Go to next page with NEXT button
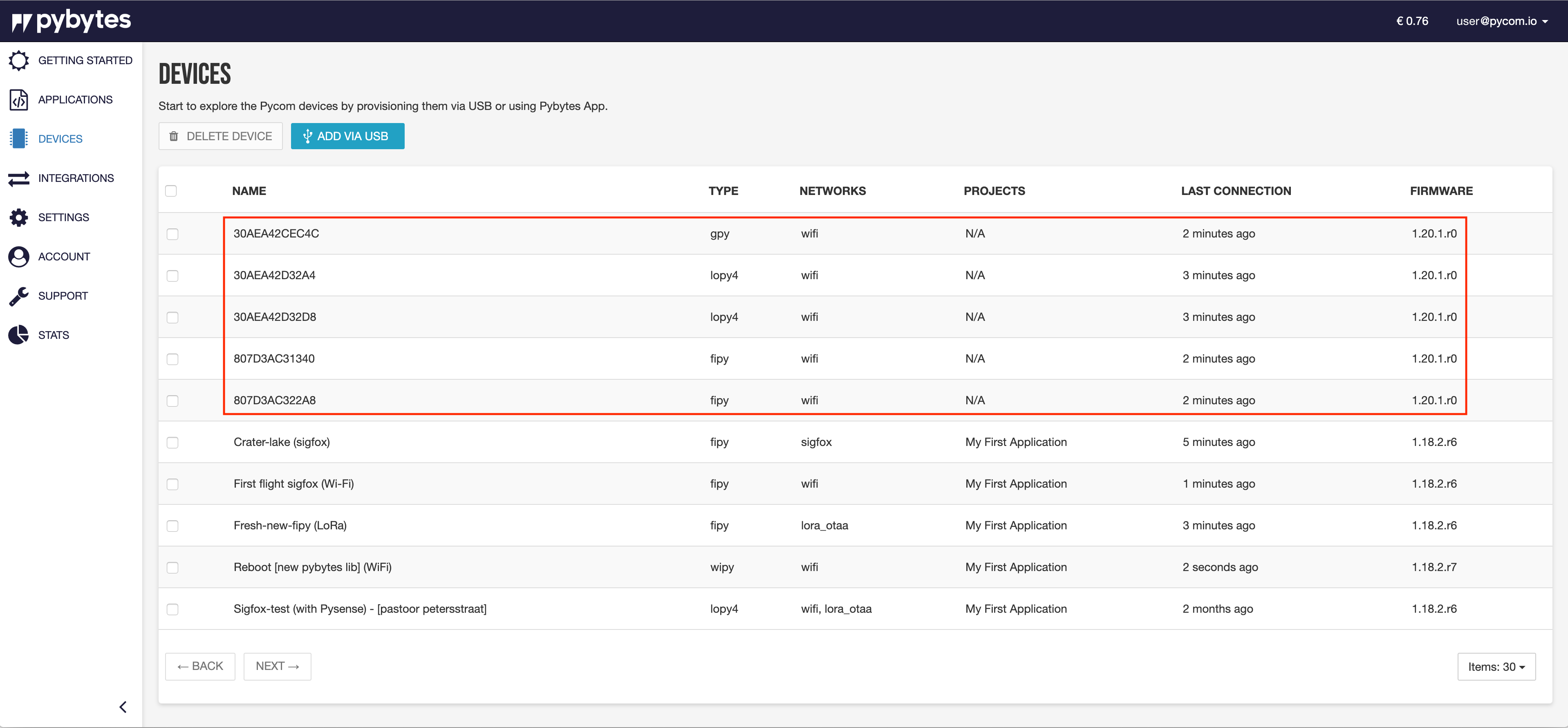Image resolution: width=1568 pixels, height=728 pixels. [277, 667]
